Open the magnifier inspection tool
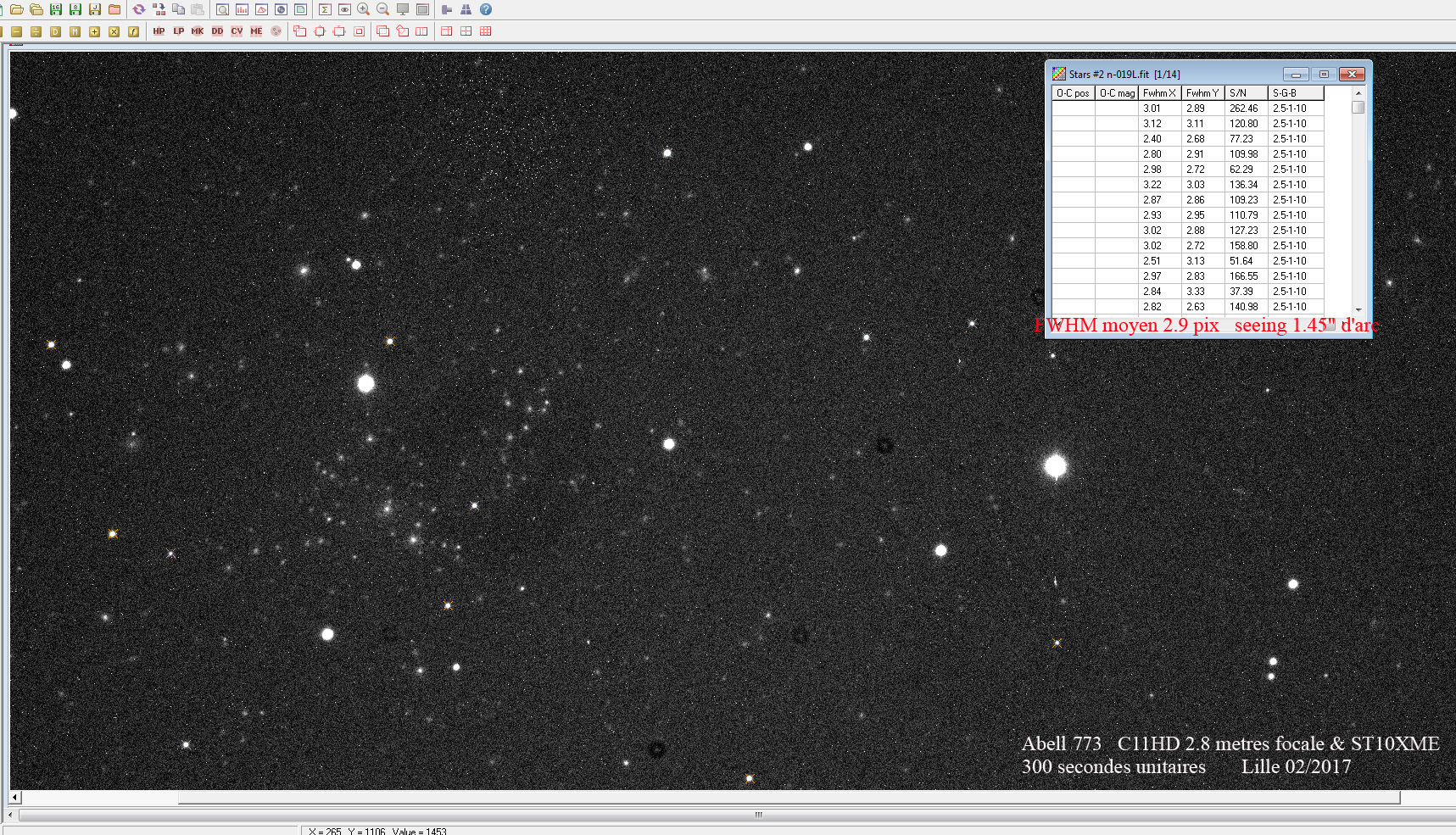This screenshot has height=835, width=1456. point(221,9)
